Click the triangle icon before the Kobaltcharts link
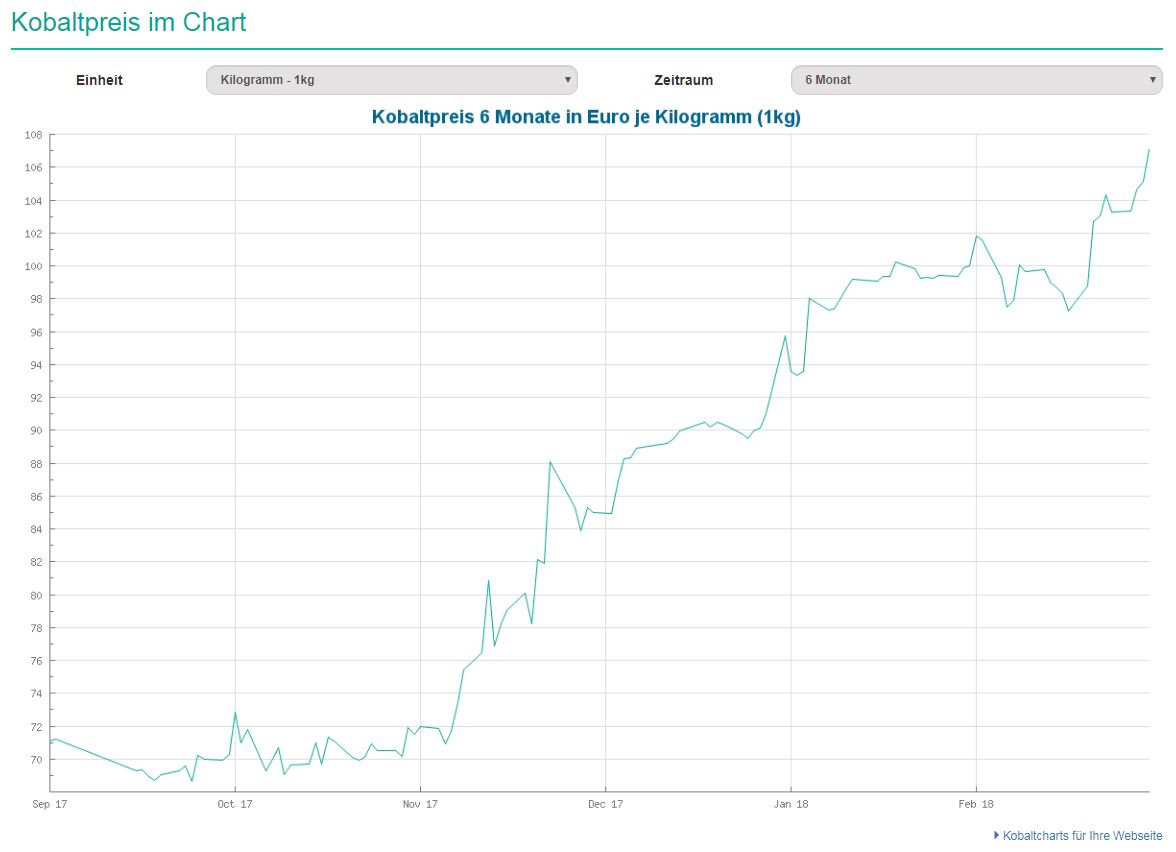Image resolution: width=1176 pixels, height=852 pixels. (996, 834)
